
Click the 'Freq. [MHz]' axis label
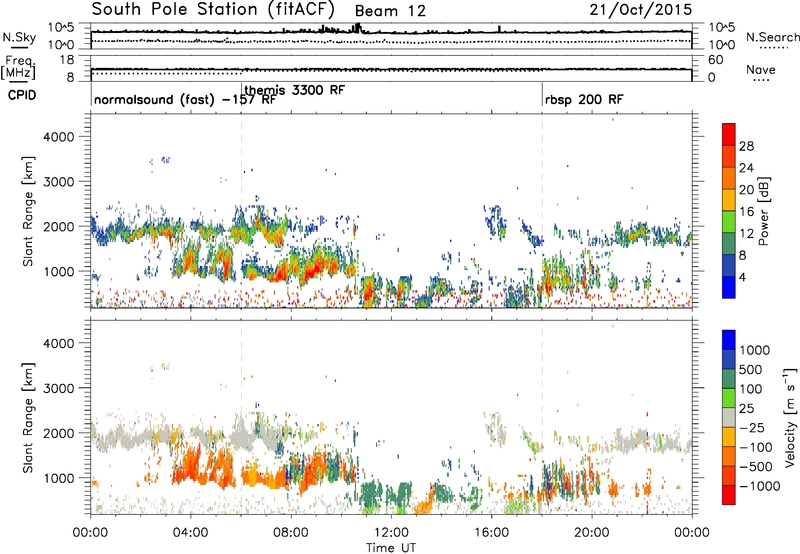coord(18,67)
